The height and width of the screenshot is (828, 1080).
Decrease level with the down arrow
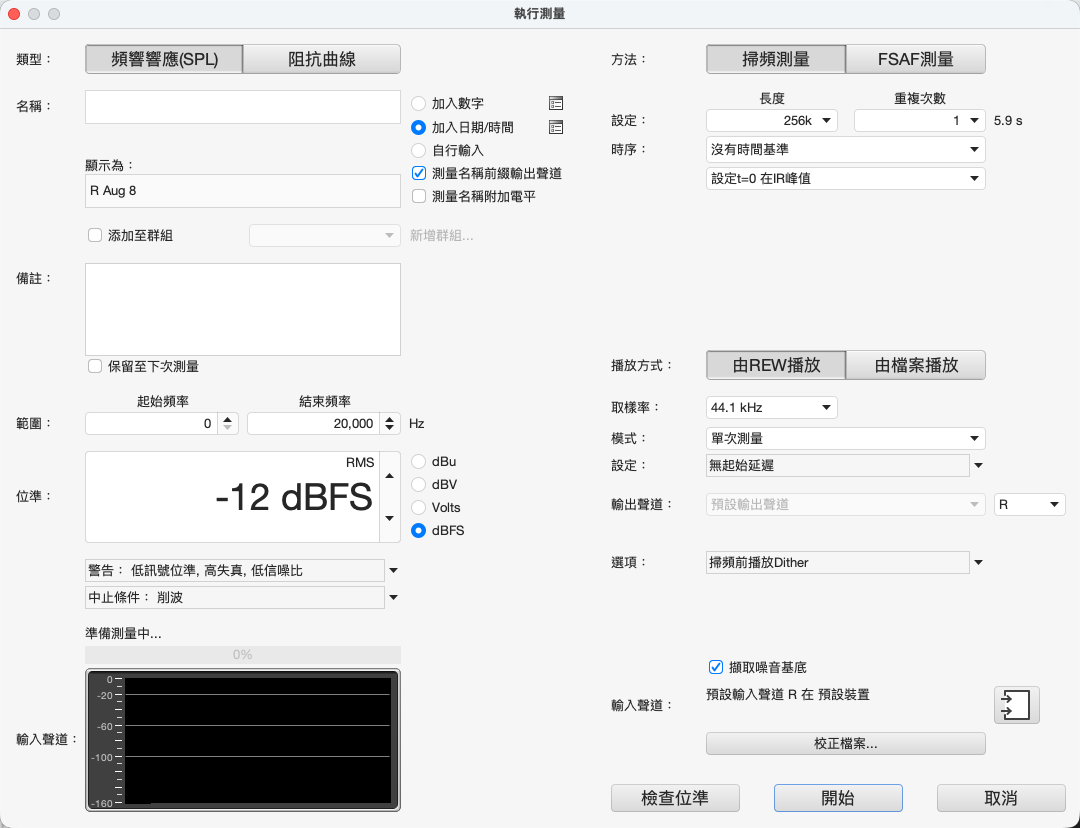pyautogui.click(x=390, y=518)
